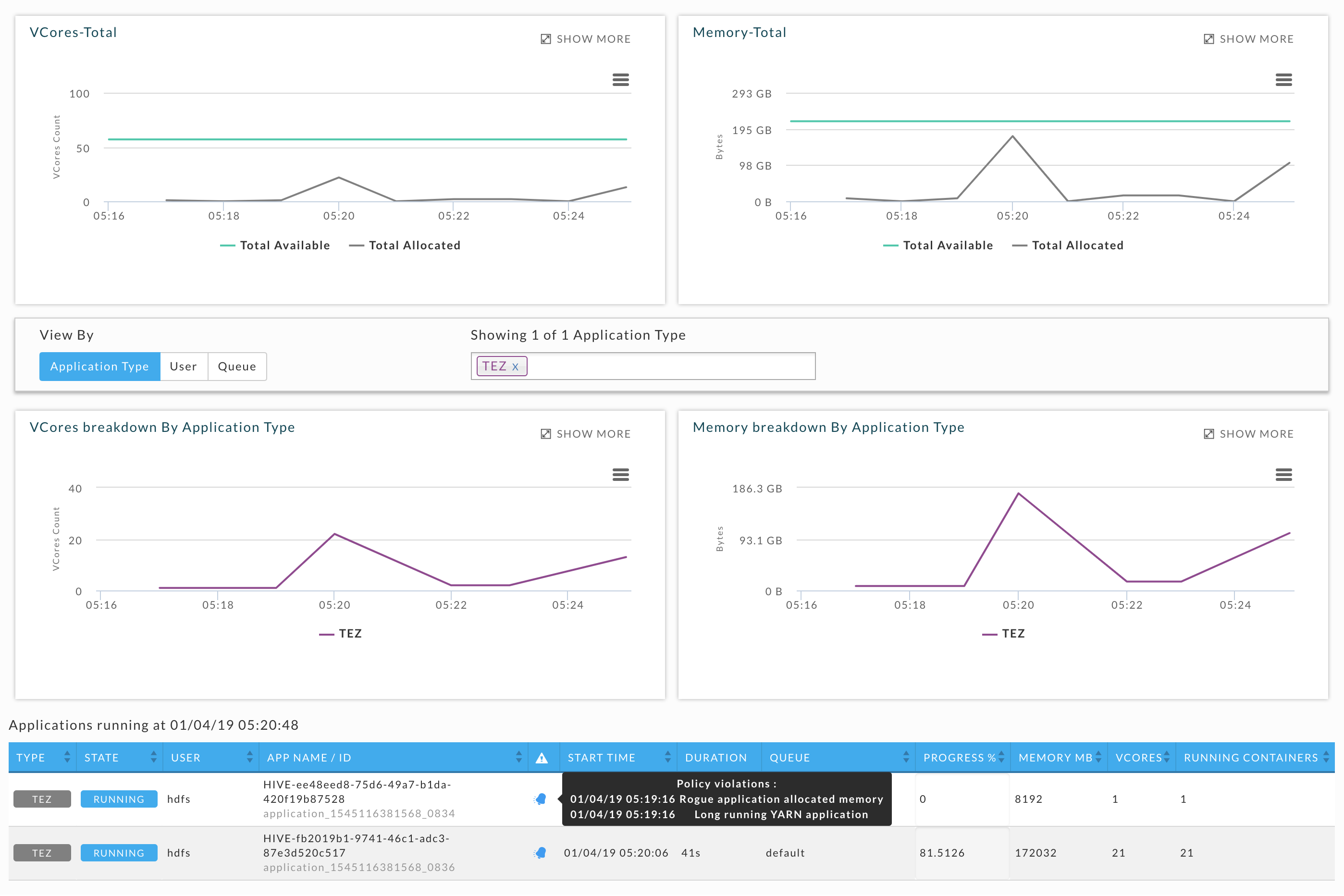Image resolution: width=1344 pixels, height=896 pixels.
Task: Sort table by START TIME column
Action: click(x=618, y=757)
